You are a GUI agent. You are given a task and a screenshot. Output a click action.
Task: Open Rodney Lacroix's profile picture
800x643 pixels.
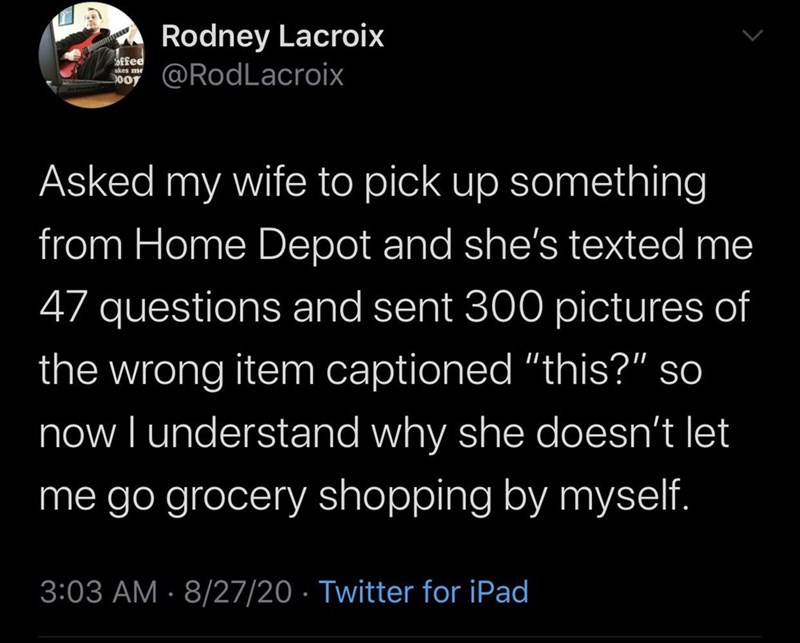(92, 55)
